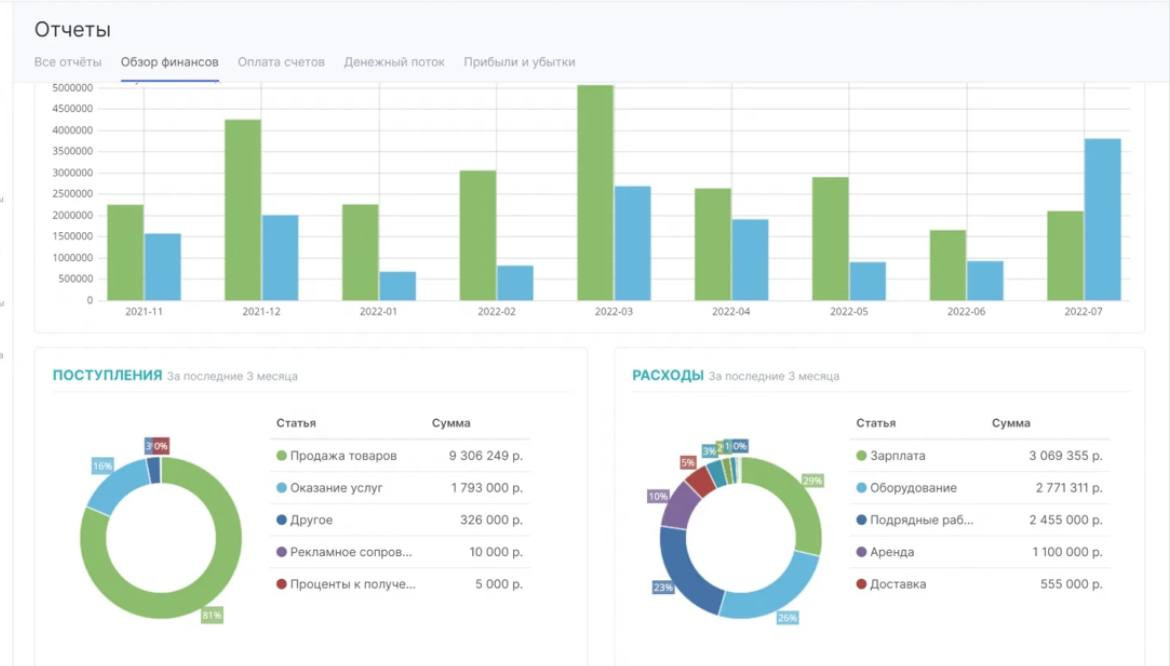The image size is (1170, 666).
Task: Select the purple 10% segment in Расходы donut
Action: tap(678, 505)
